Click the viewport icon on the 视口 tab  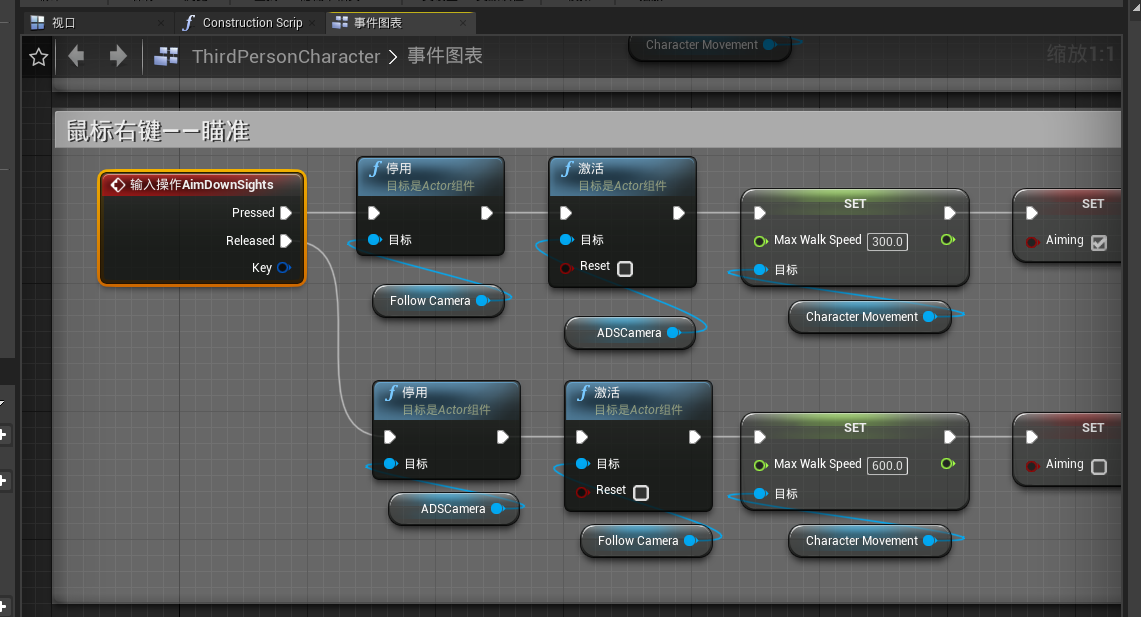tap(37, 21)
